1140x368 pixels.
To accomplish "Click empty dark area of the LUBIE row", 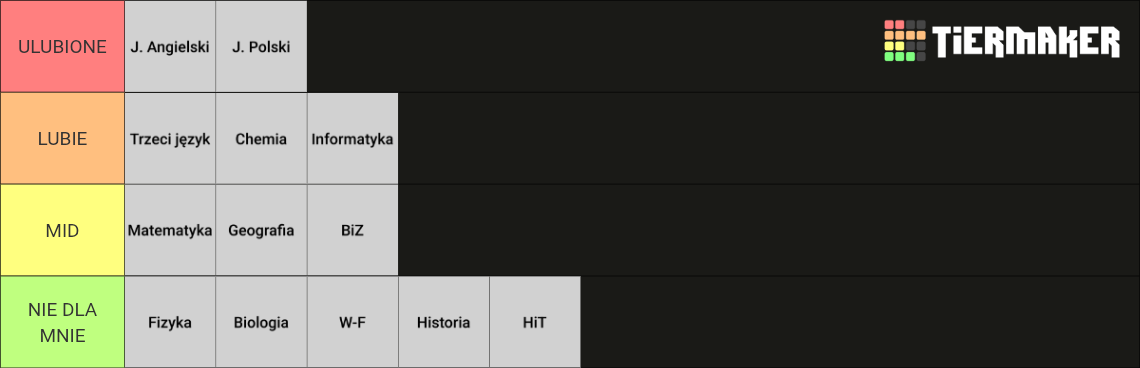I will [769, 138].
